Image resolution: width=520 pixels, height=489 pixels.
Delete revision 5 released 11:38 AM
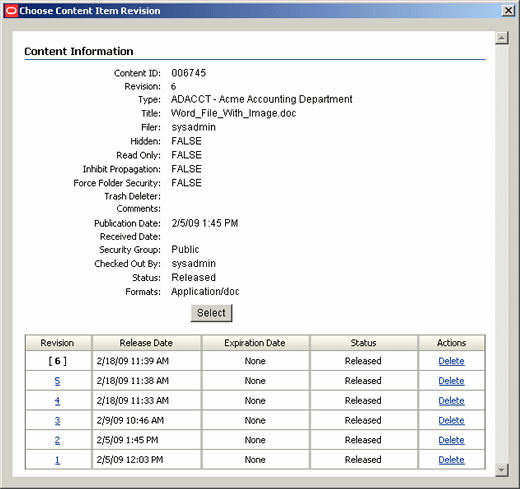[x=451, y=381]
